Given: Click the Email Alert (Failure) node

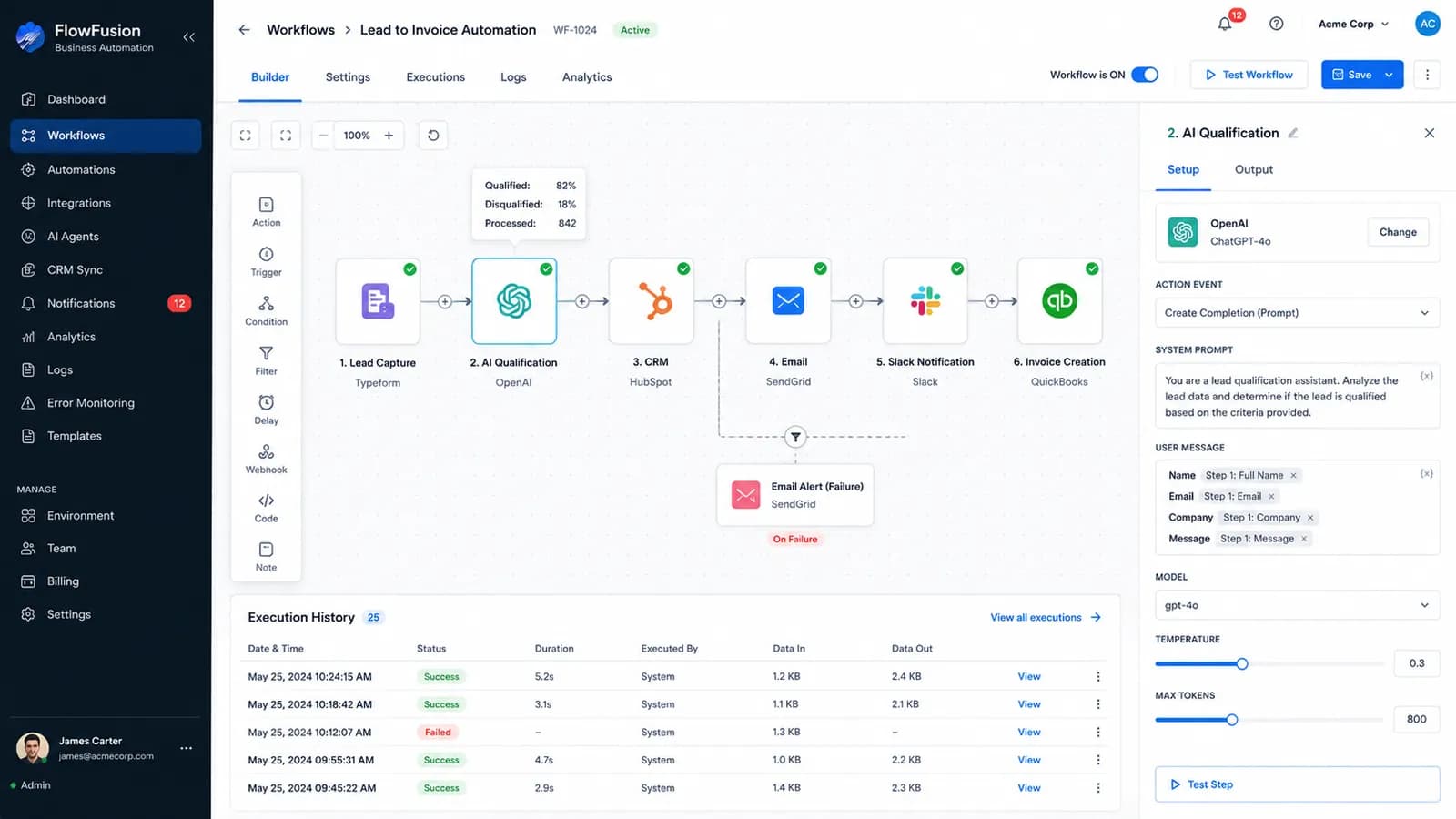Looking at the screenshot, I should click(x=795, y=495).
